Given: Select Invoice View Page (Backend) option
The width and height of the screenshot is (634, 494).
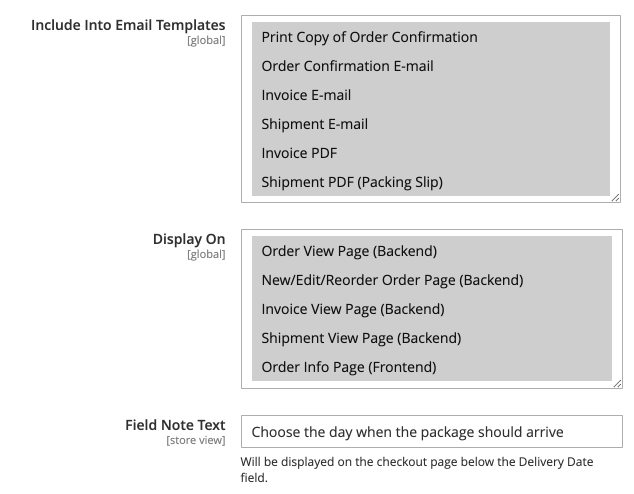Looking at the screenshot, I should 352,309.
